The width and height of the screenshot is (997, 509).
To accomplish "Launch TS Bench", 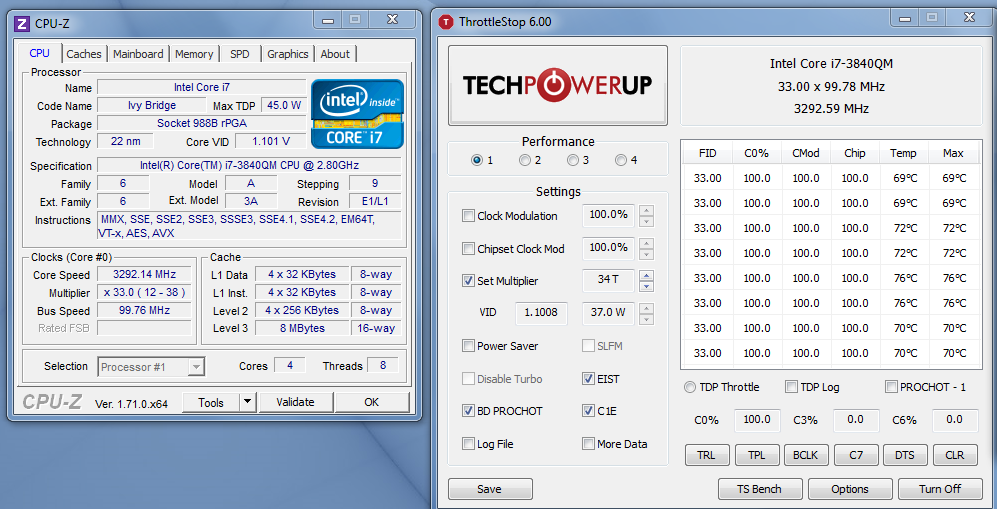I will point(759,489).
